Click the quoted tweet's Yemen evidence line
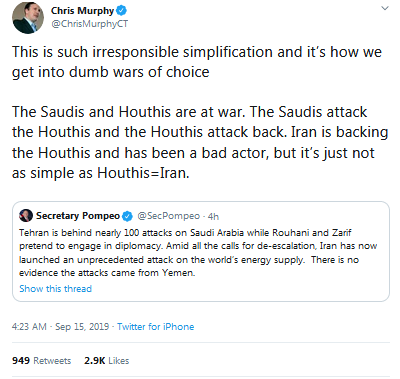This screenshot has height=379, width=400. 107,273
